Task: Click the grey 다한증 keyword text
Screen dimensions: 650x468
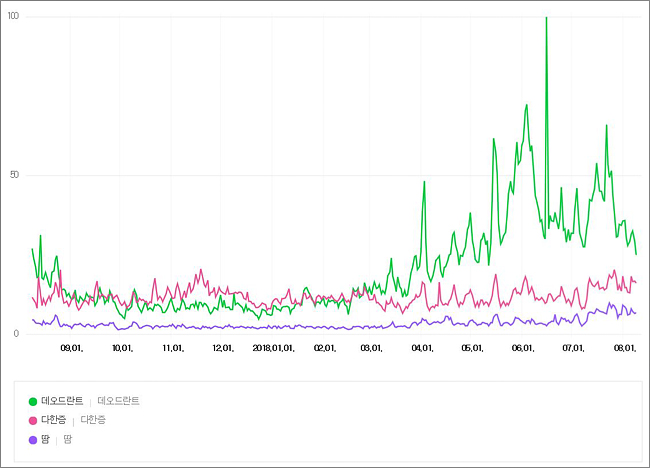Action: [93, 420]
